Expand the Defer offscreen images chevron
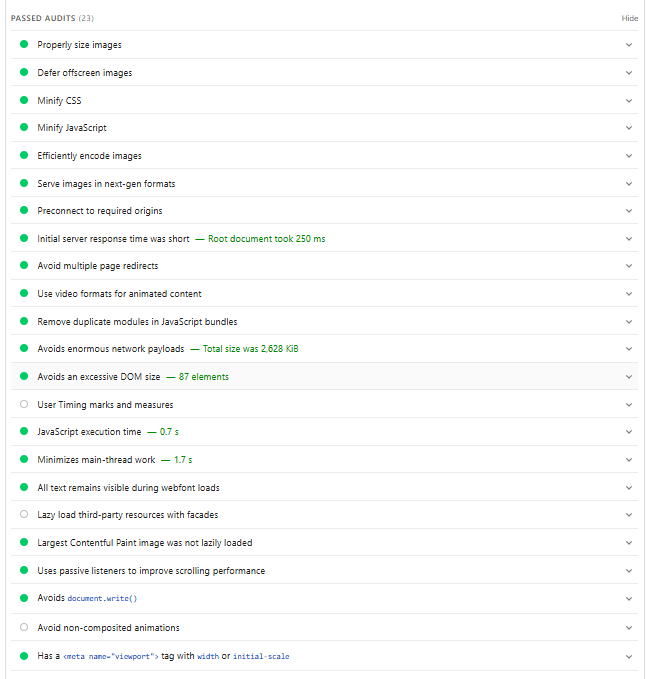 (x=629, y=73)
